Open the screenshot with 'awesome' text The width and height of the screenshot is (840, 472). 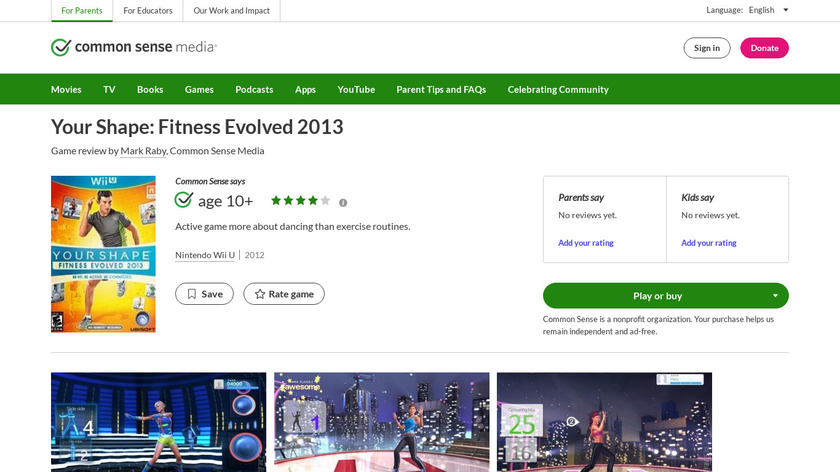pyautogui.click(x=381, y=422)
